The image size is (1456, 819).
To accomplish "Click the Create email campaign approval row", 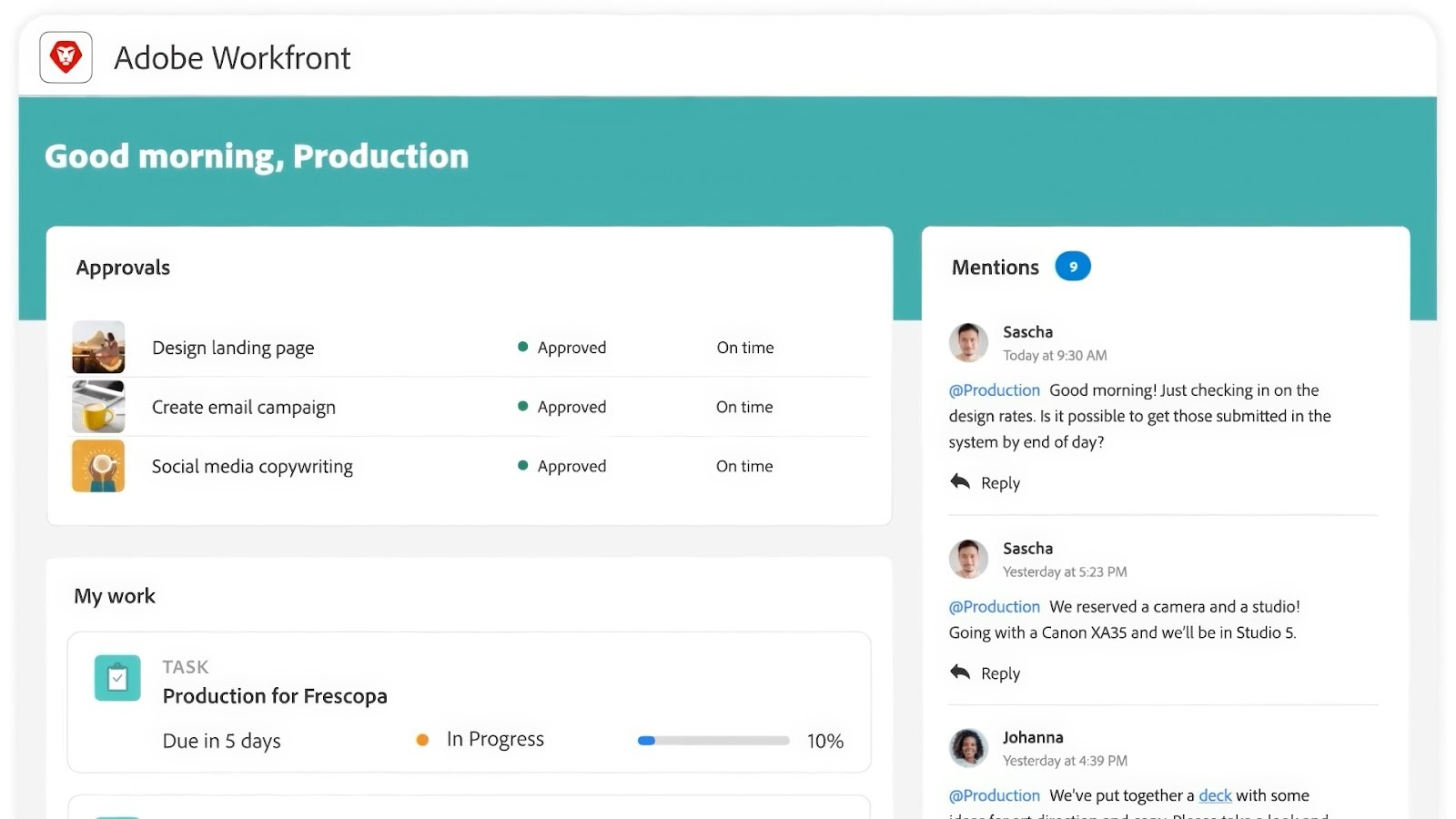I will (243, 407).
